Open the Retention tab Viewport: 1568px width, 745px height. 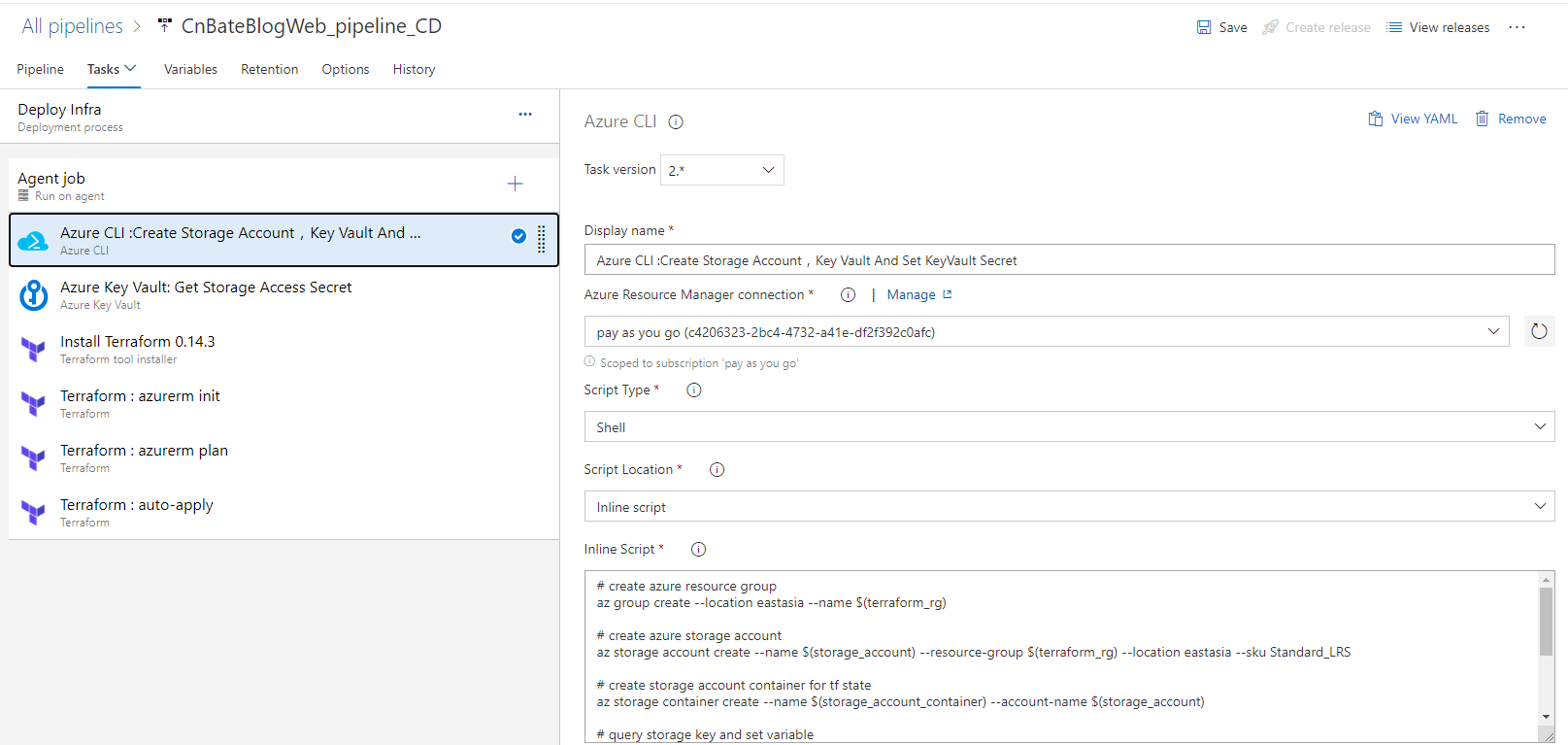pyautogui.click(x=270, y=69)
